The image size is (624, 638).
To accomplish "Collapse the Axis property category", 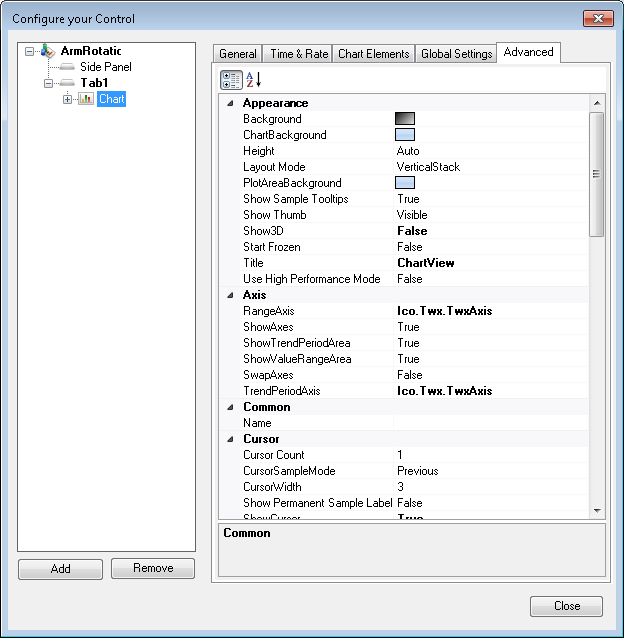I will (231, 295).
